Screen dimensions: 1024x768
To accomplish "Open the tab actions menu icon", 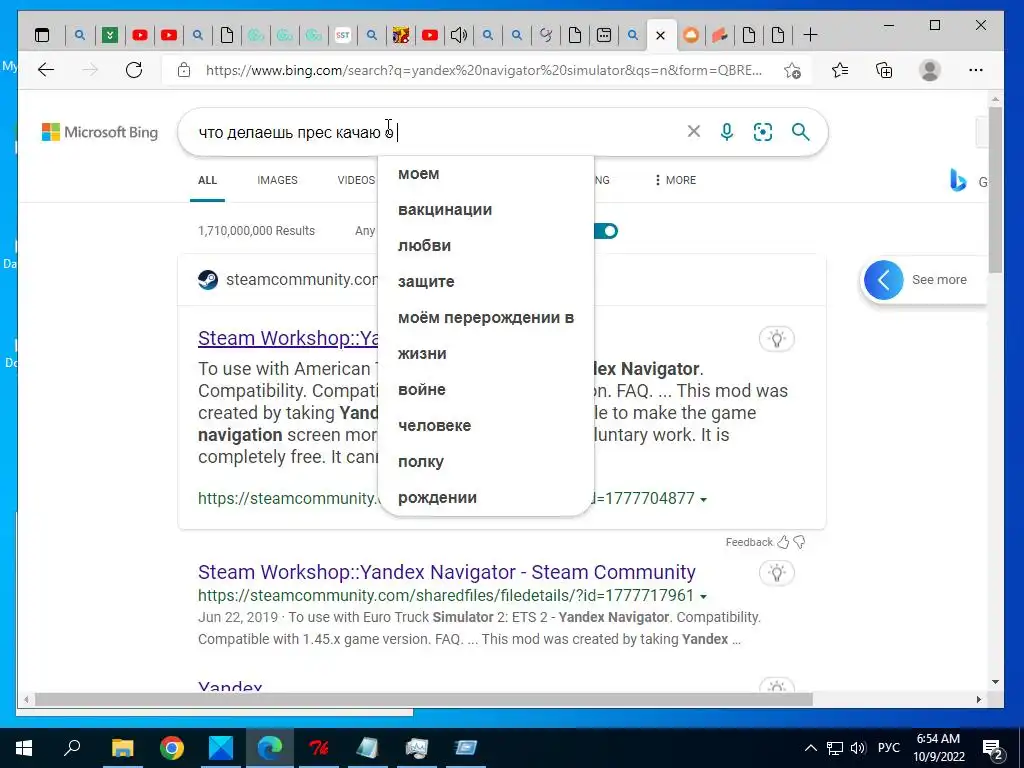I will pyautogui.click(x=42, y=35).
